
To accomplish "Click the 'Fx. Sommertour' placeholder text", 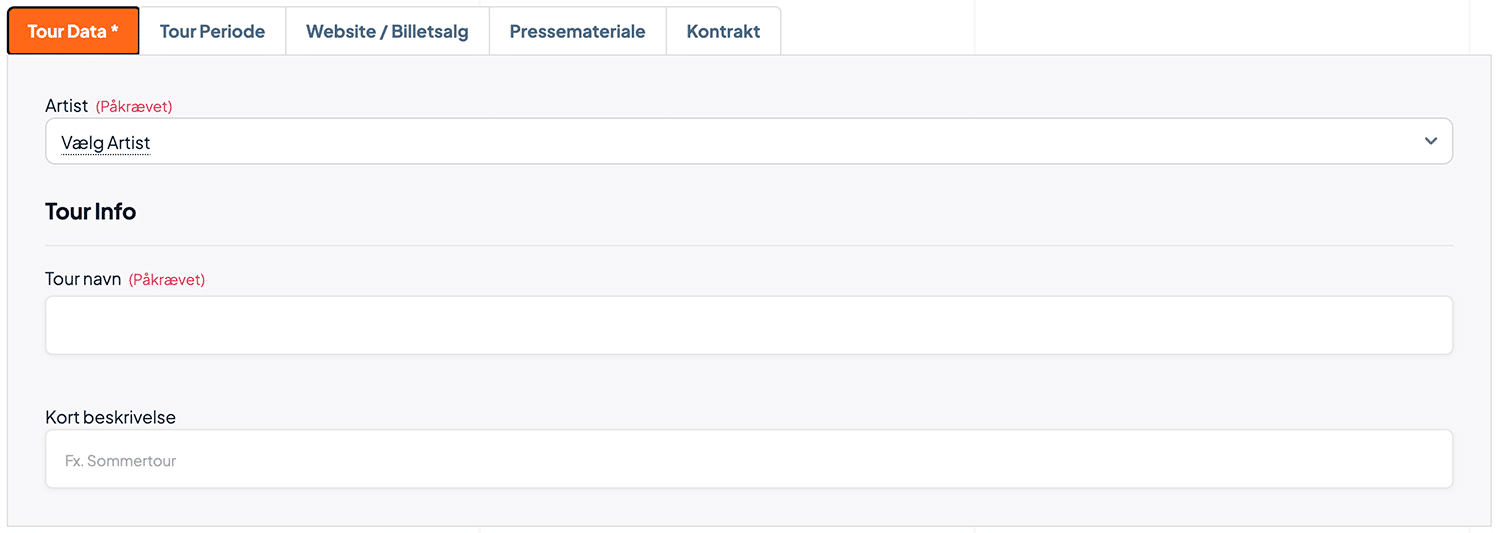I will coord(121,461).
